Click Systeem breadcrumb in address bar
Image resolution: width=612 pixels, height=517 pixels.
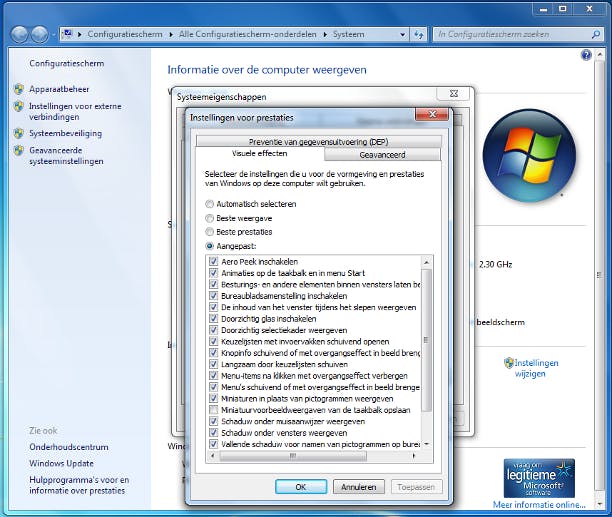click(348, 34)
